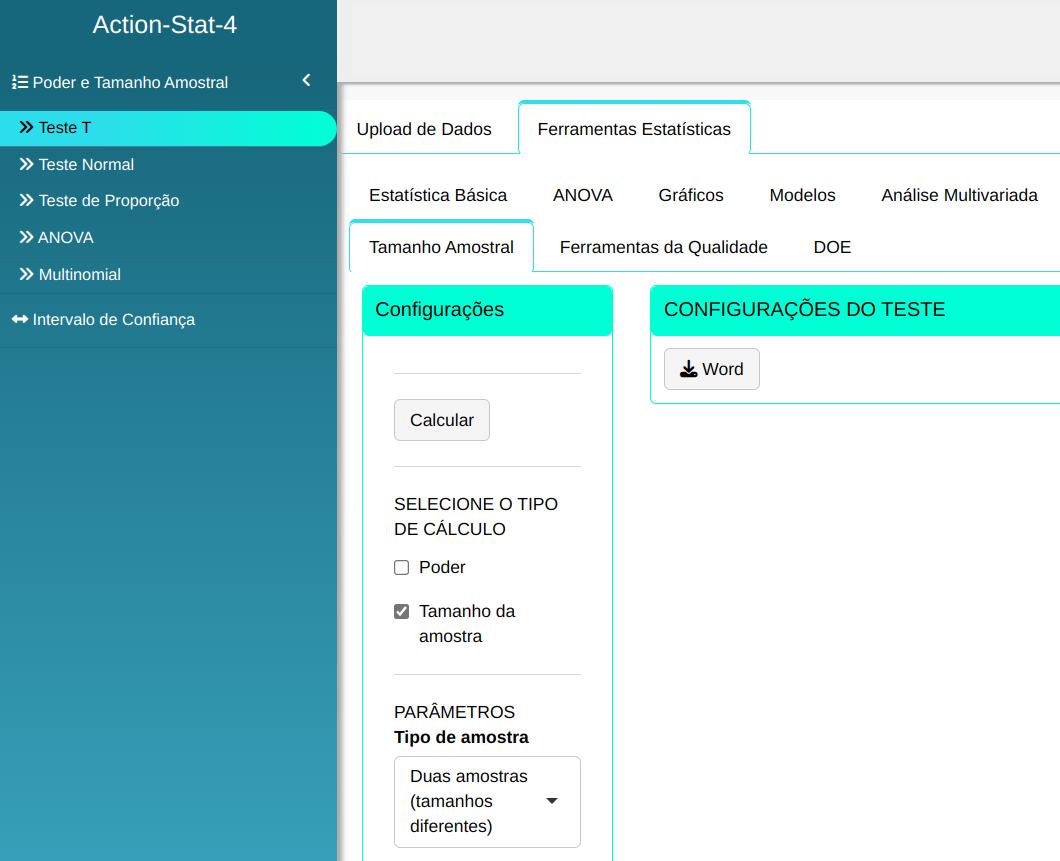Open the Tipo de amostra dropdown
The width and height of the screenshot is (1060, 861).
pyautogui.click(x=487, y=801)
